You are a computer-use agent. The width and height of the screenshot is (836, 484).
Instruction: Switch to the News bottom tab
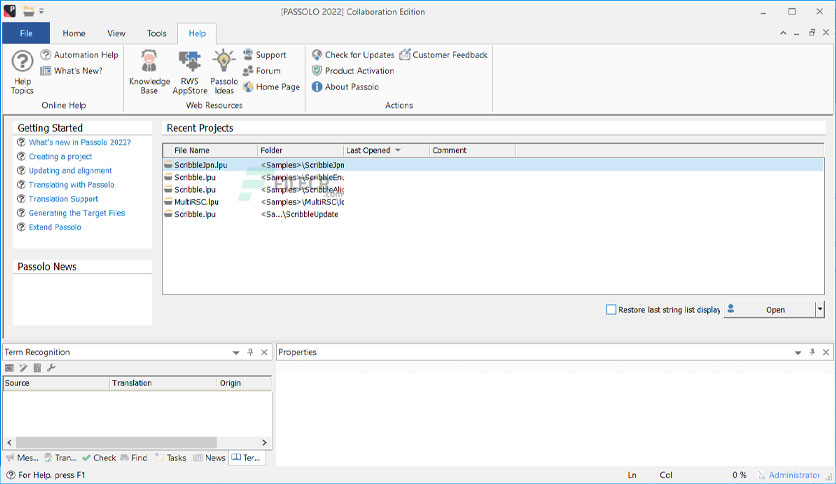[x=210, y=458]
